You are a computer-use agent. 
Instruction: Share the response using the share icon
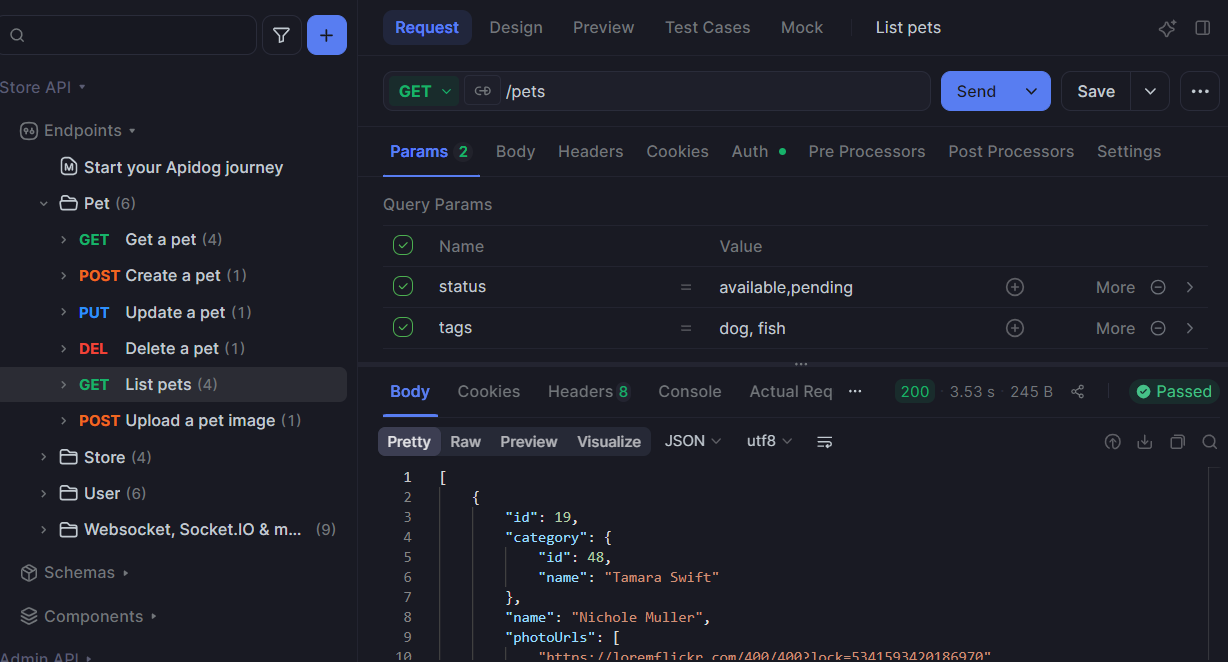coord(1077,391)
